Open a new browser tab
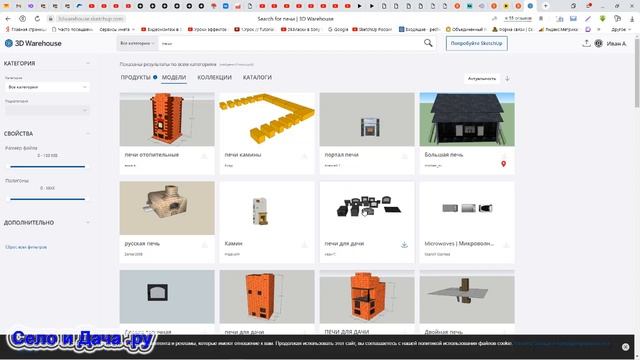Screen dimensions: 640x360 pyautogui.click(x=545, y=6)
